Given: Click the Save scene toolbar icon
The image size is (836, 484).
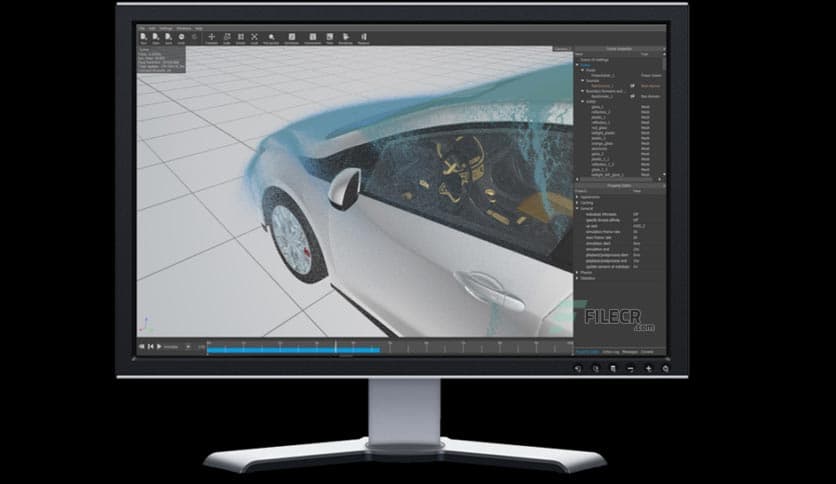Looking at the screenshot, I should coord(168,38).
